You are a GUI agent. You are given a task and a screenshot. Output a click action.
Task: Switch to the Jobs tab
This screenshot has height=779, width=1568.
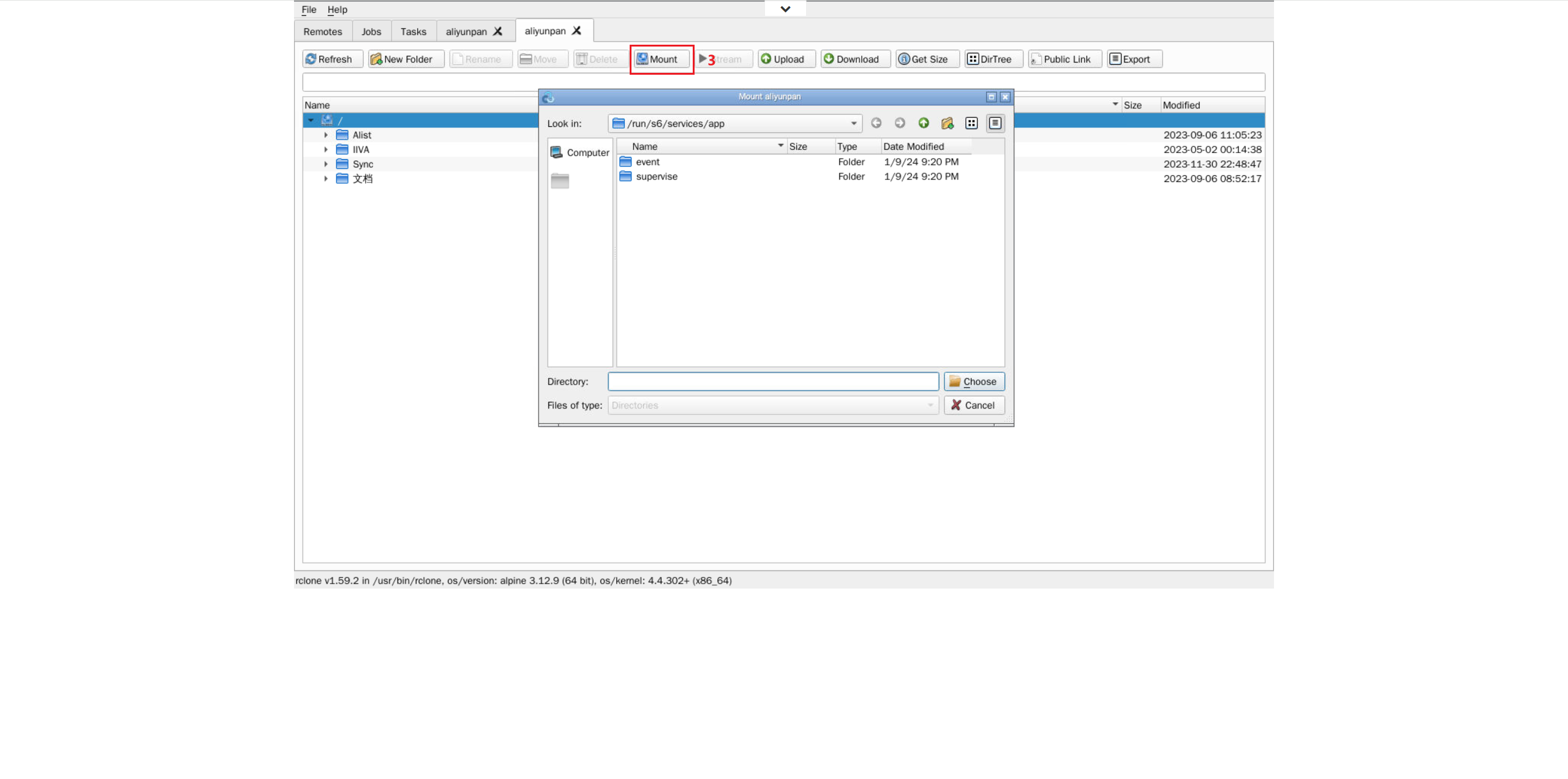[x=371, y=31]
